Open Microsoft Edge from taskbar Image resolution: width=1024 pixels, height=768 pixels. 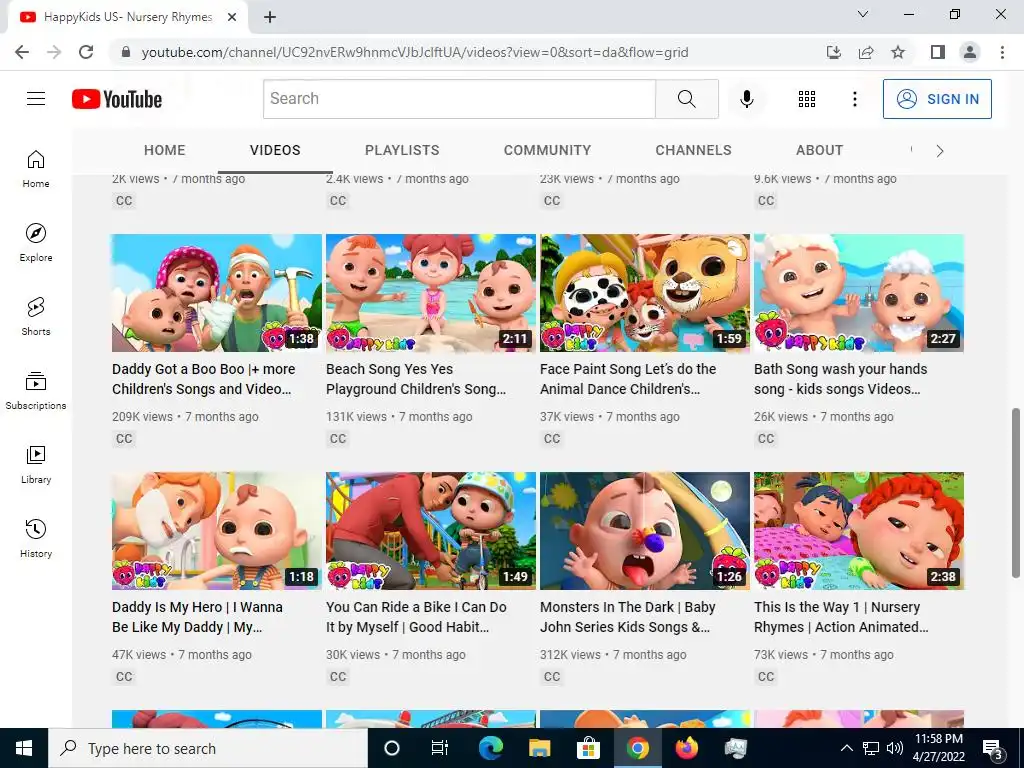(490, 748)
